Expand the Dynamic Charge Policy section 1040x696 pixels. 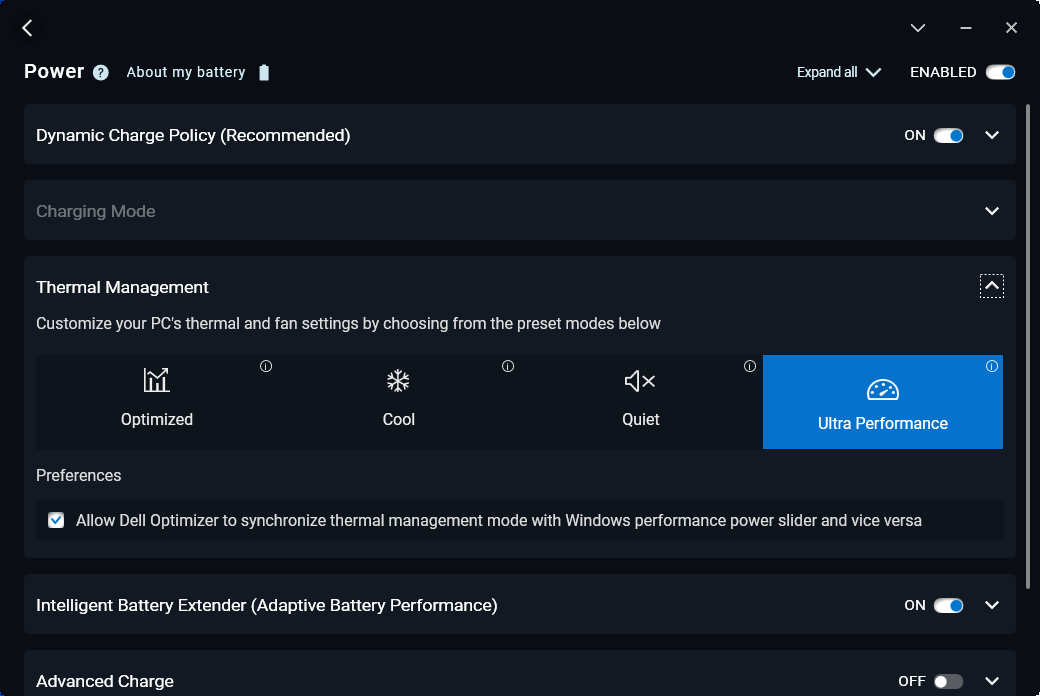tap(992, 135)
